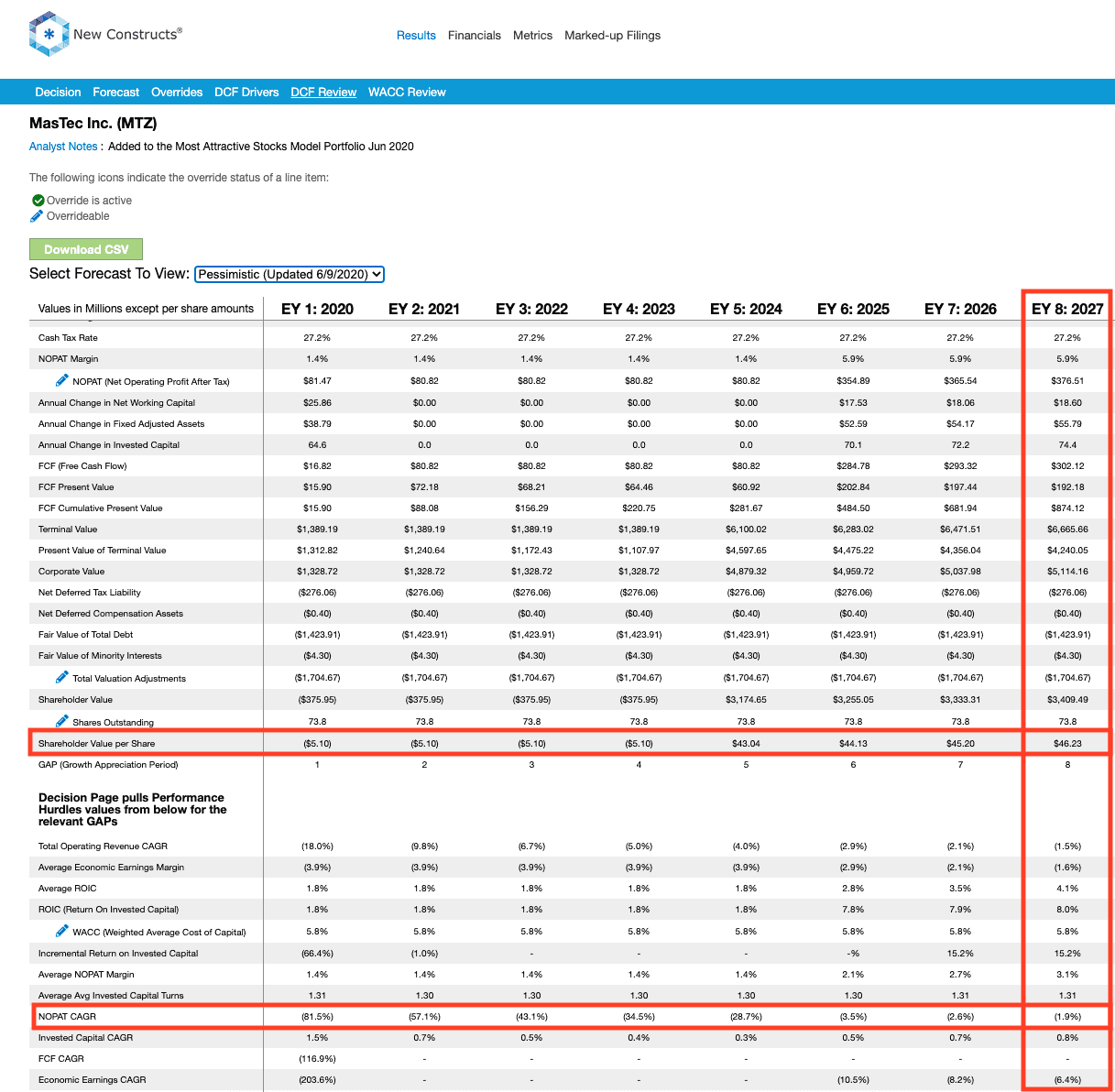Viewport: 1115px width, 1092px height.
Task: Open the Select Forecast To View dropdown
Action: [x=290, y=274]
